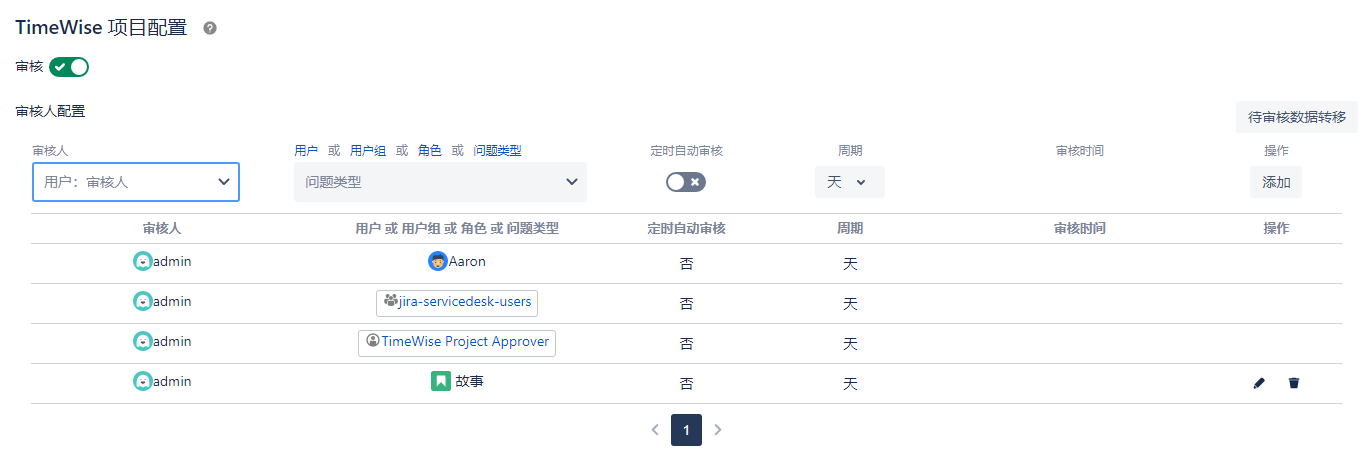Screen dimensions: 1365x458
Task: Click admin avatar in the Aaron row
Action: (143, 261)
